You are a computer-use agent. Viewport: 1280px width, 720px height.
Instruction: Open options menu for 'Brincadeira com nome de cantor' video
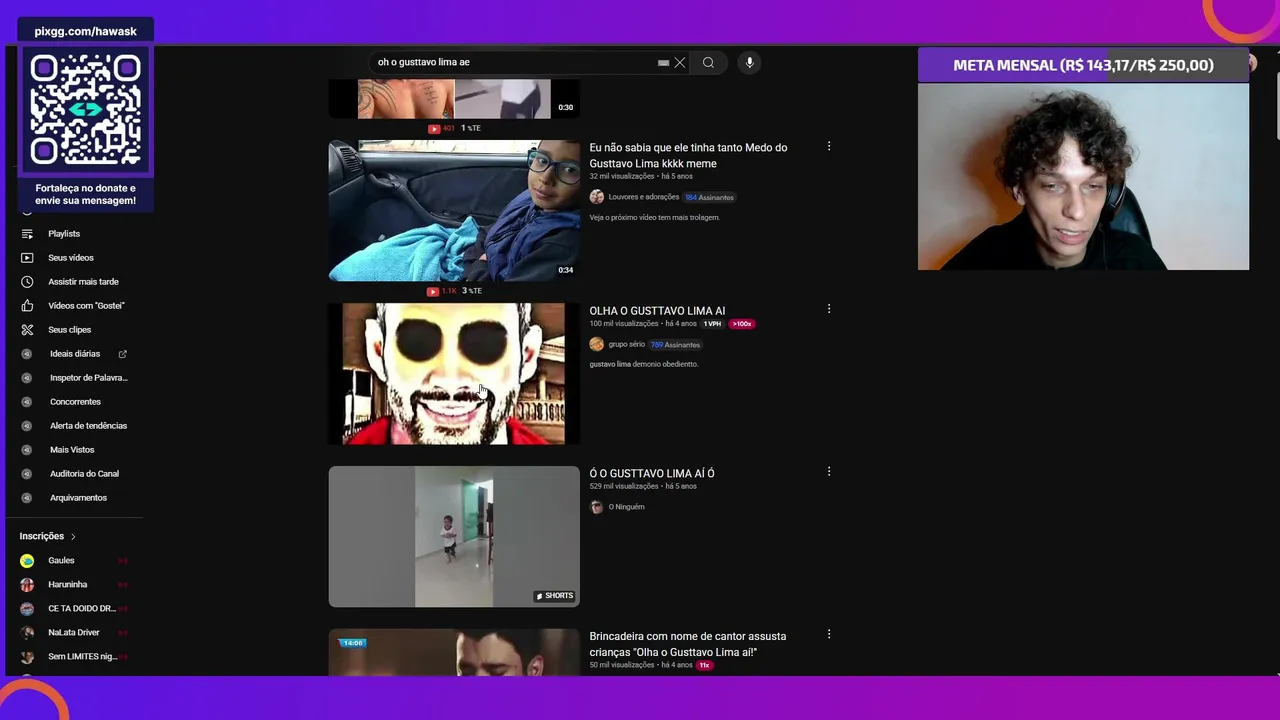(x=829, y=634)
